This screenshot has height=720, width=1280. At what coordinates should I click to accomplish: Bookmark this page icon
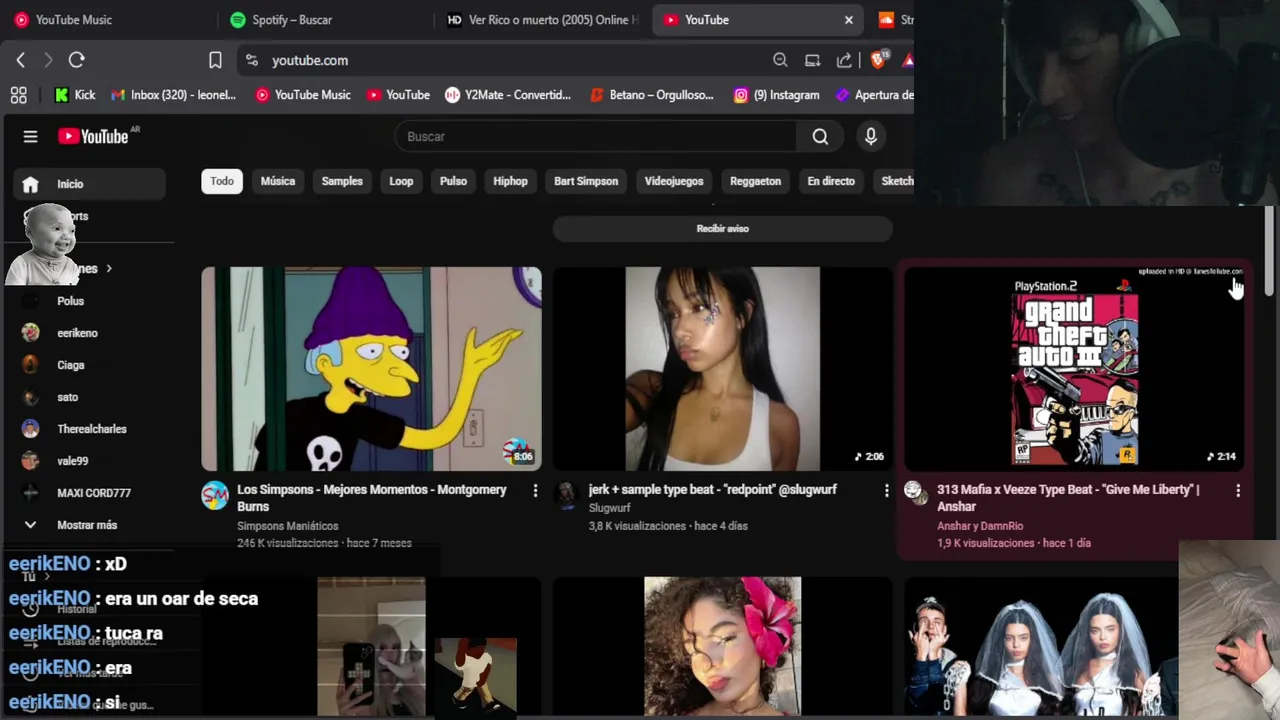[215, 60]
